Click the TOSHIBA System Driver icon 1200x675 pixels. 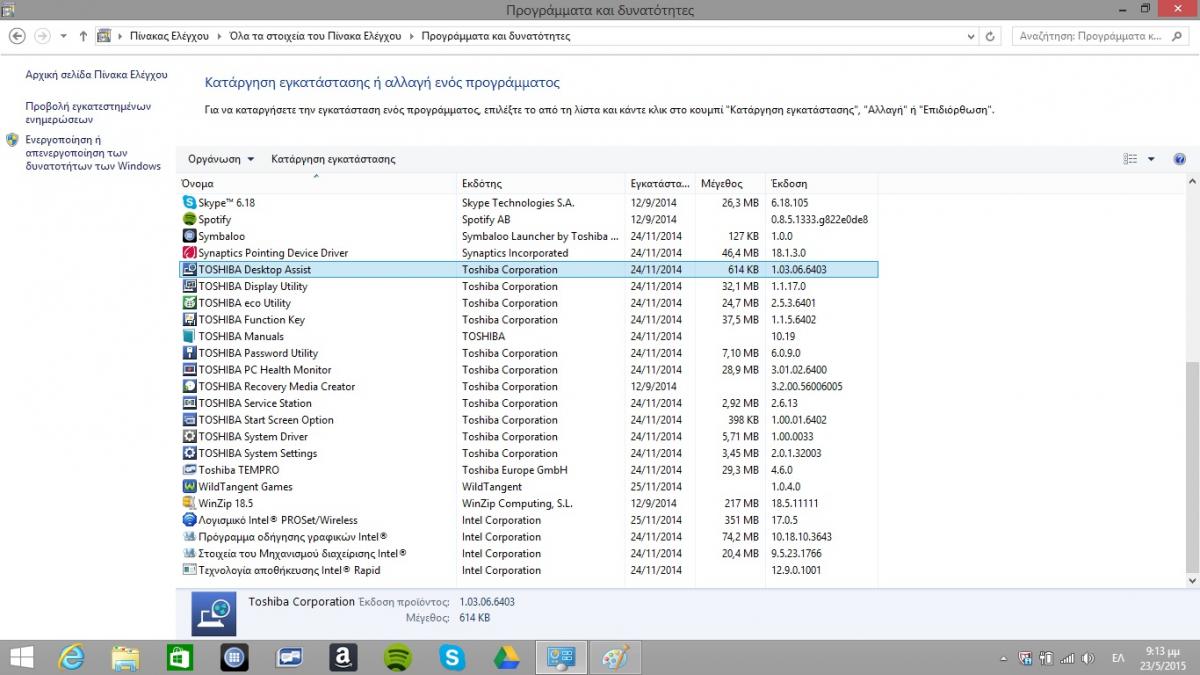(x=190, y=437)
